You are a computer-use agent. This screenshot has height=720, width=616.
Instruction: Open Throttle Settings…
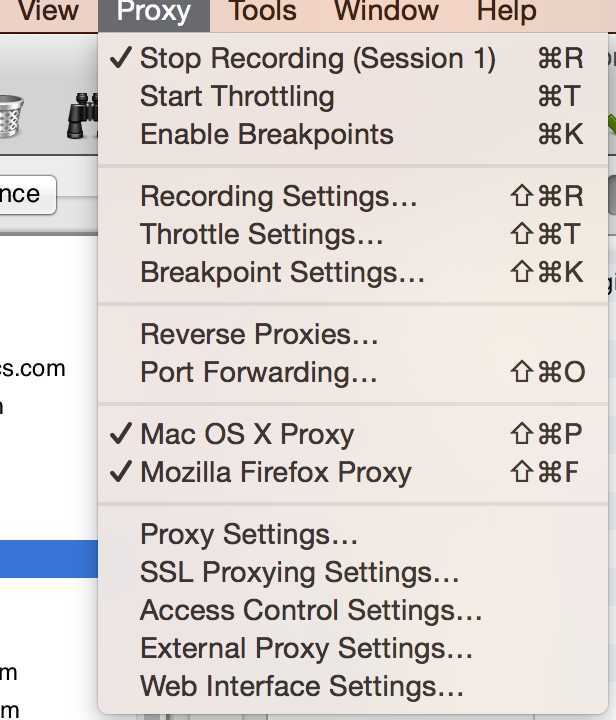pyautogui.click(x=353, y=234)
